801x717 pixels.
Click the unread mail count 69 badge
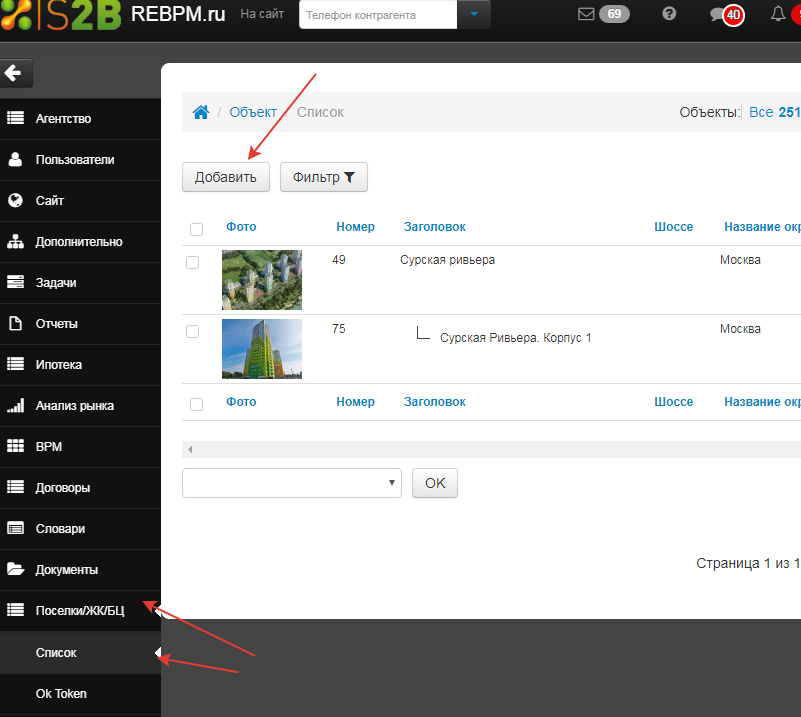[x=614, y=14]
